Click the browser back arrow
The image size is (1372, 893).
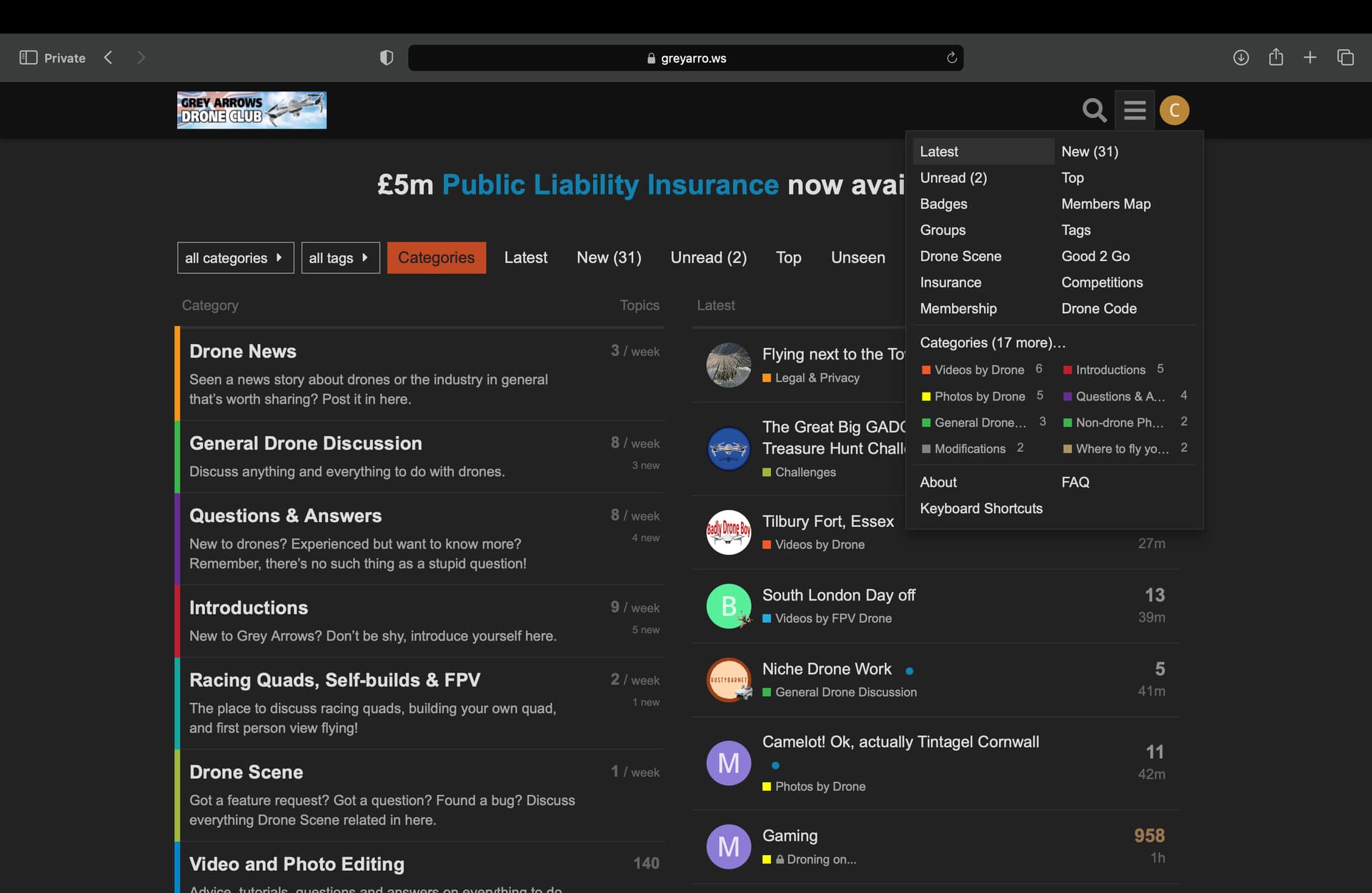tap(109, 58)
